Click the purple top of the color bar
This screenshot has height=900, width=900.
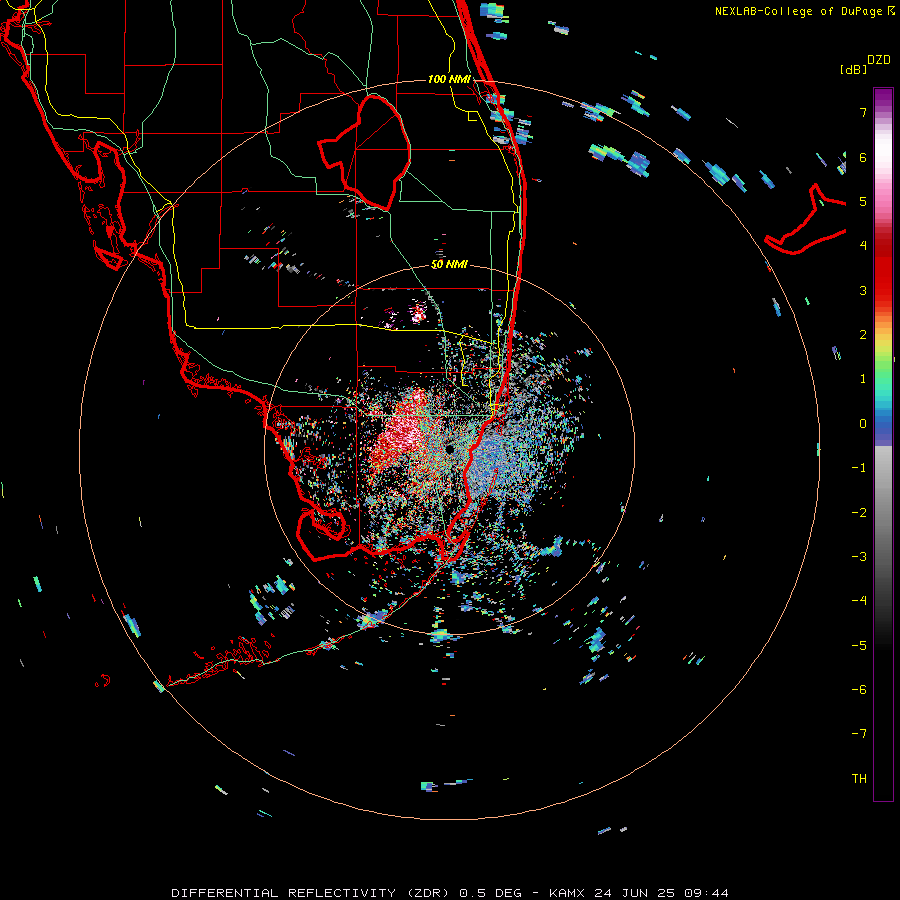point(883,96)
